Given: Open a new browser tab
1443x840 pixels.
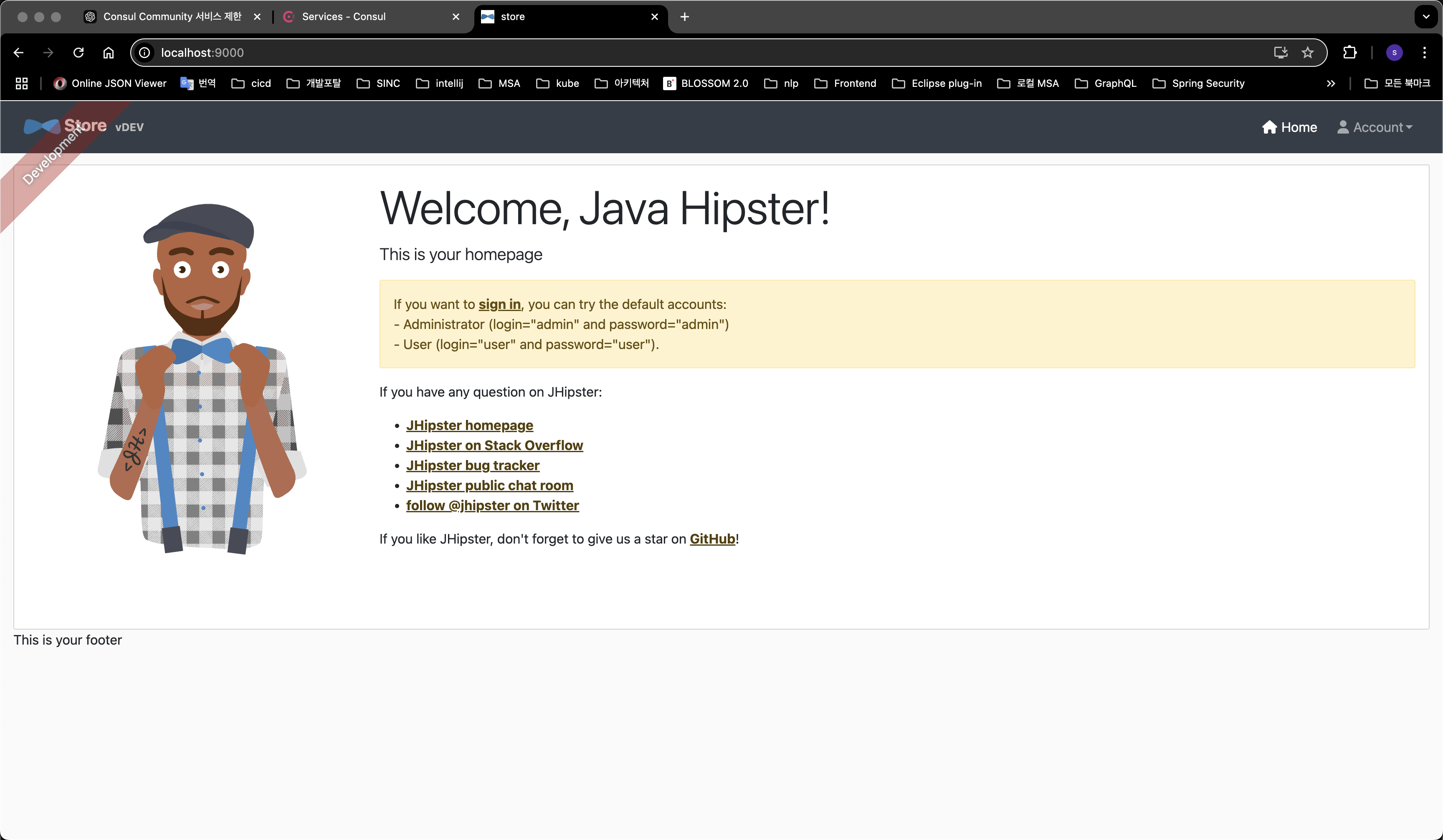Looking at the screenshot, I should tap(684, 17).
